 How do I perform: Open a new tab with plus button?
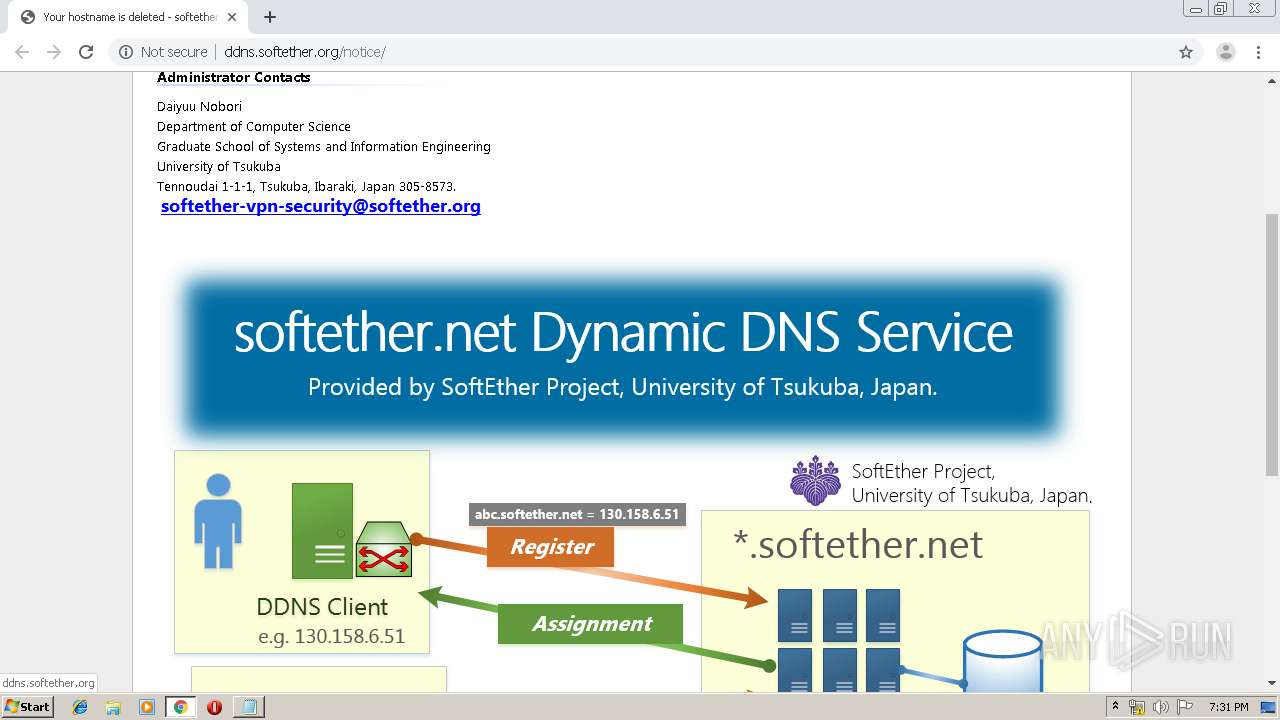(x=270, y=17)
